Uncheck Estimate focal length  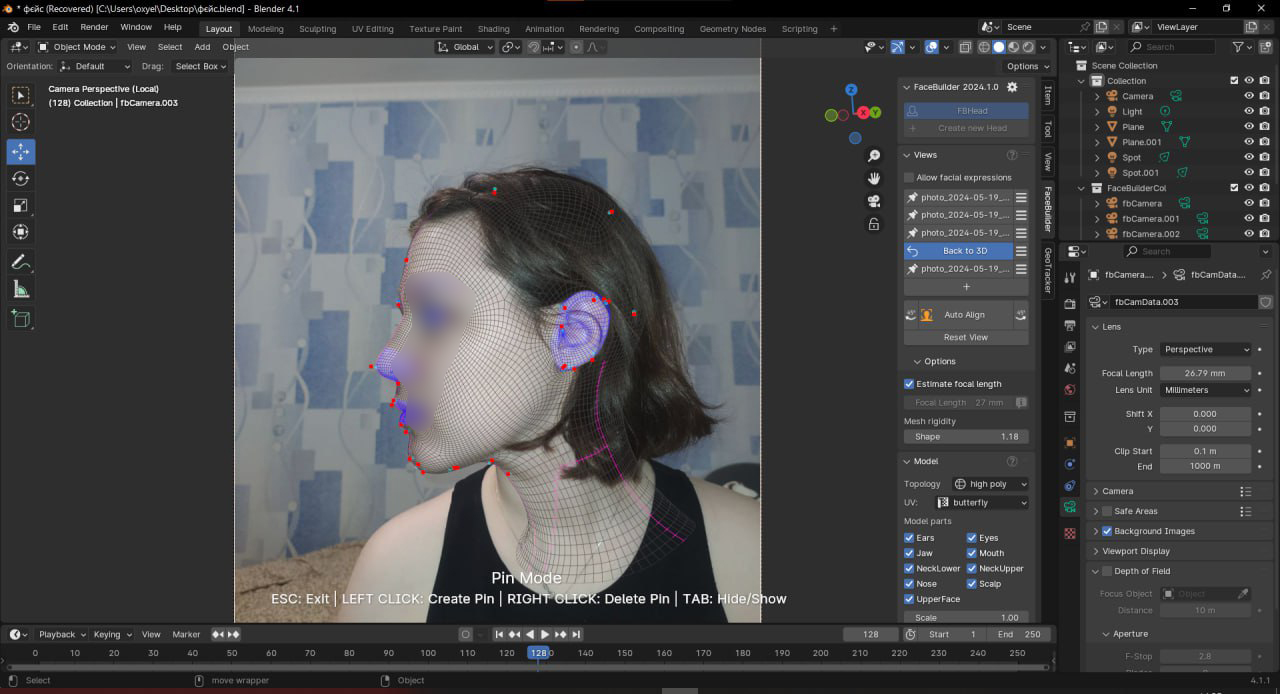pos(909,384)
